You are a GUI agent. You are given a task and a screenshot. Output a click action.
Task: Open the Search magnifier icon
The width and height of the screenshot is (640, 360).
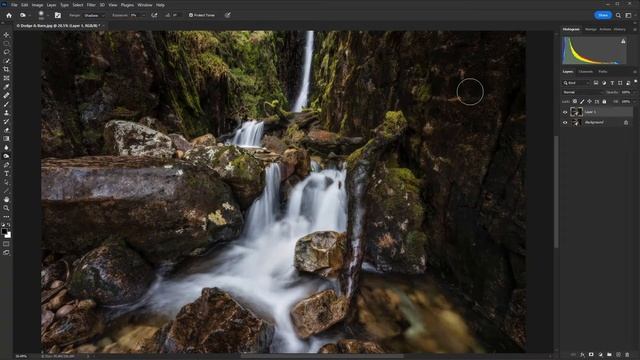tap(618, 15)
